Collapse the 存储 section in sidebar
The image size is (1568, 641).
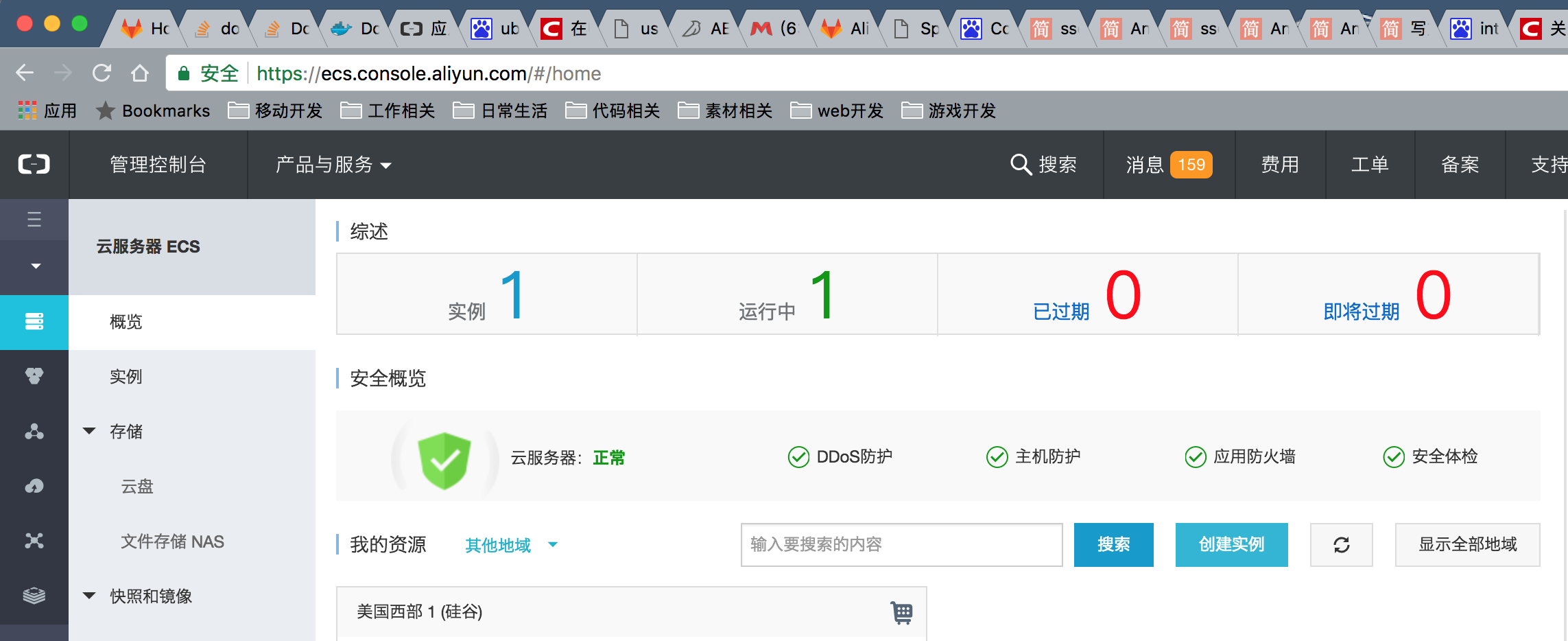[x=89, y=431]
